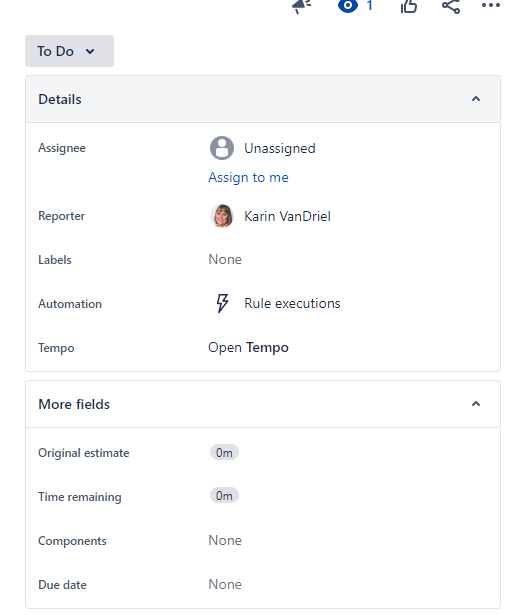Collapse the More fields section chevron
Screen dimensions: 519x615
(476, 404)
